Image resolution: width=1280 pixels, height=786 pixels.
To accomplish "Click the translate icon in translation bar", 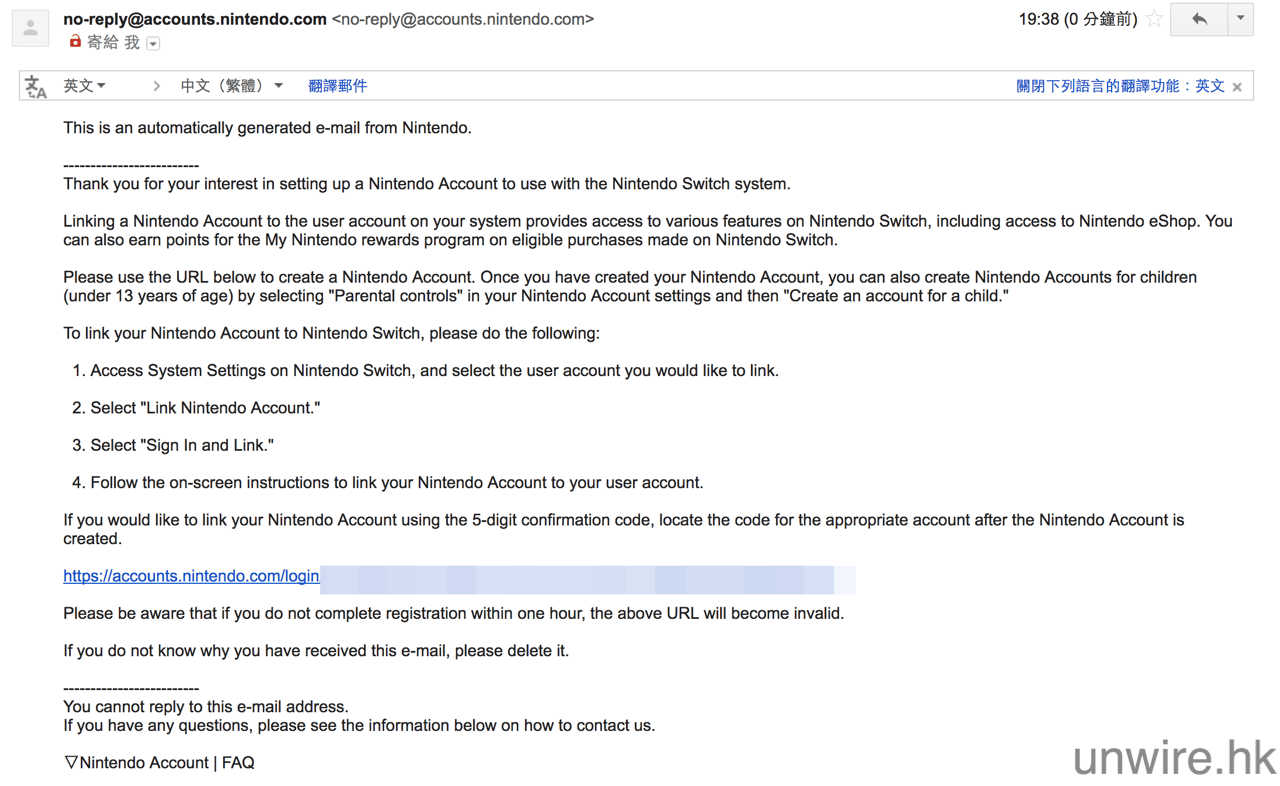I will tap(36, 87).
